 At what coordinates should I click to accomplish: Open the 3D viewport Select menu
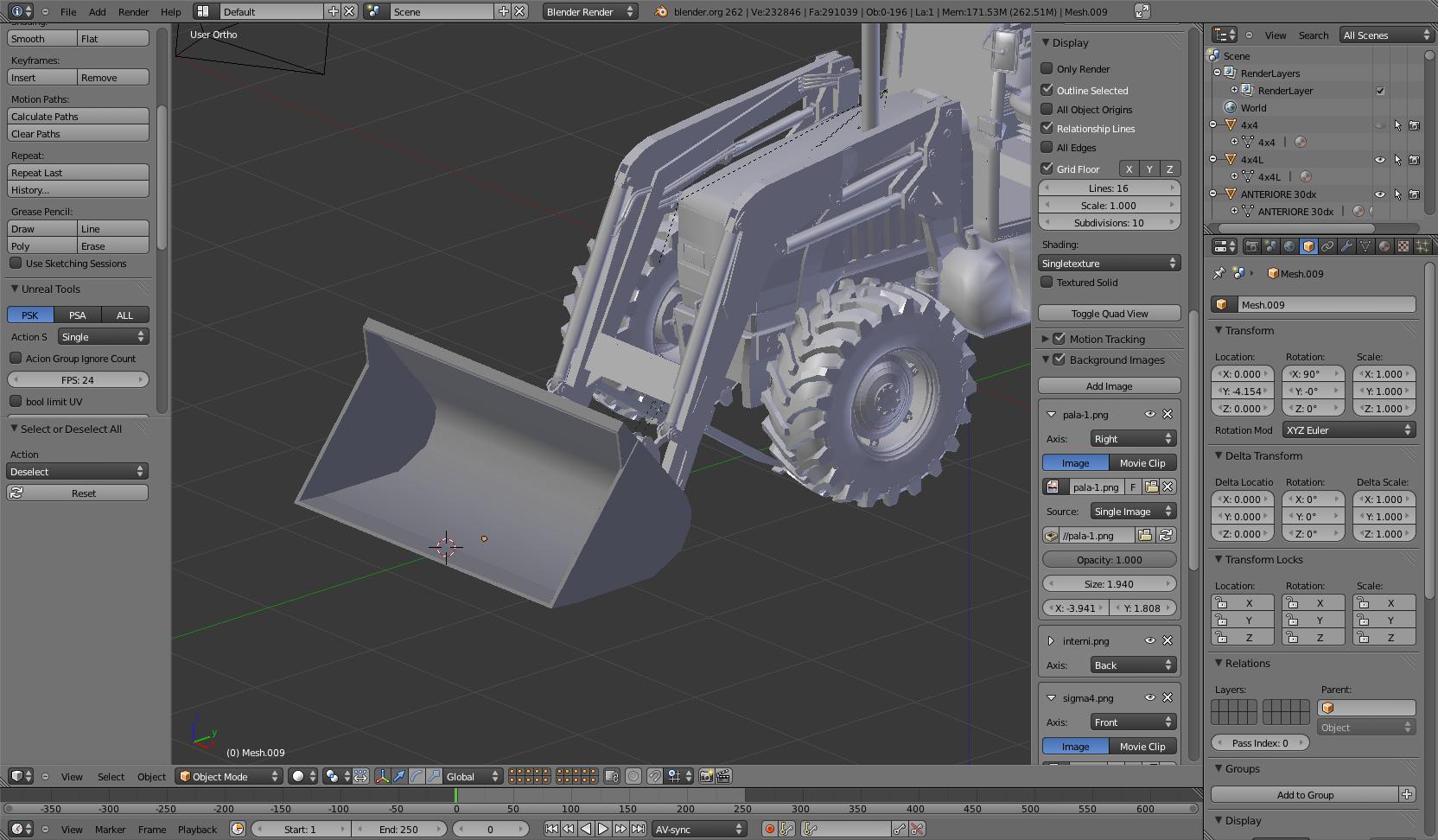click(111, 776)
